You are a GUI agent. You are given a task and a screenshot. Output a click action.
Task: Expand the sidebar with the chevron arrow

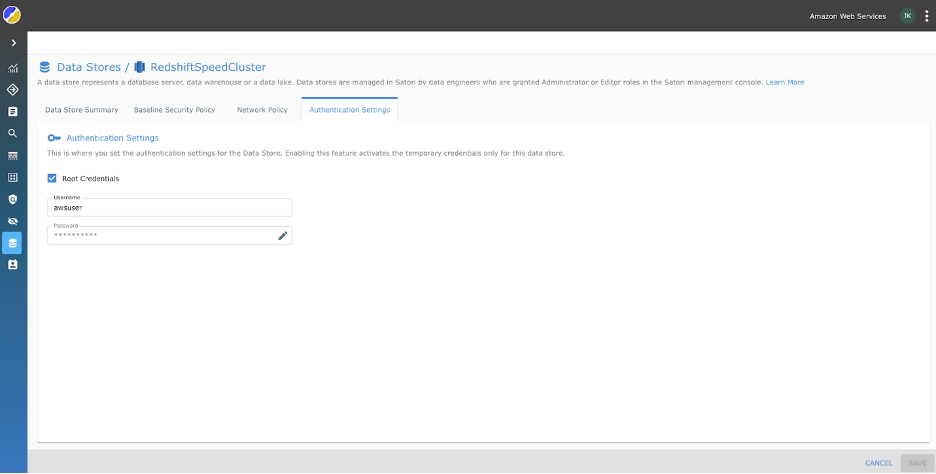point(13,43)
